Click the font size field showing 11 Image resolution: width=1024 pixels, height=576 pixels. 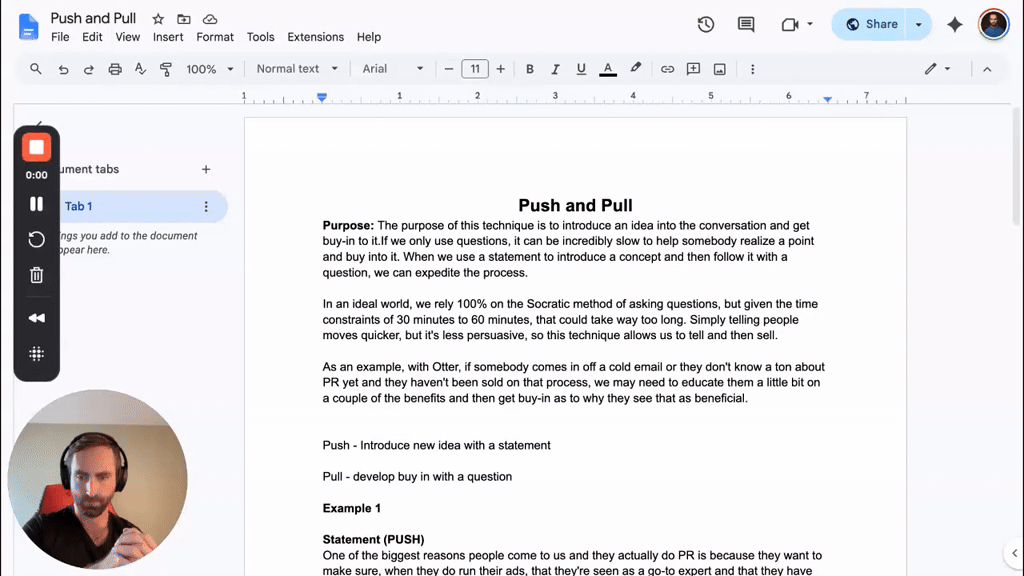click(x=475, y=69)
